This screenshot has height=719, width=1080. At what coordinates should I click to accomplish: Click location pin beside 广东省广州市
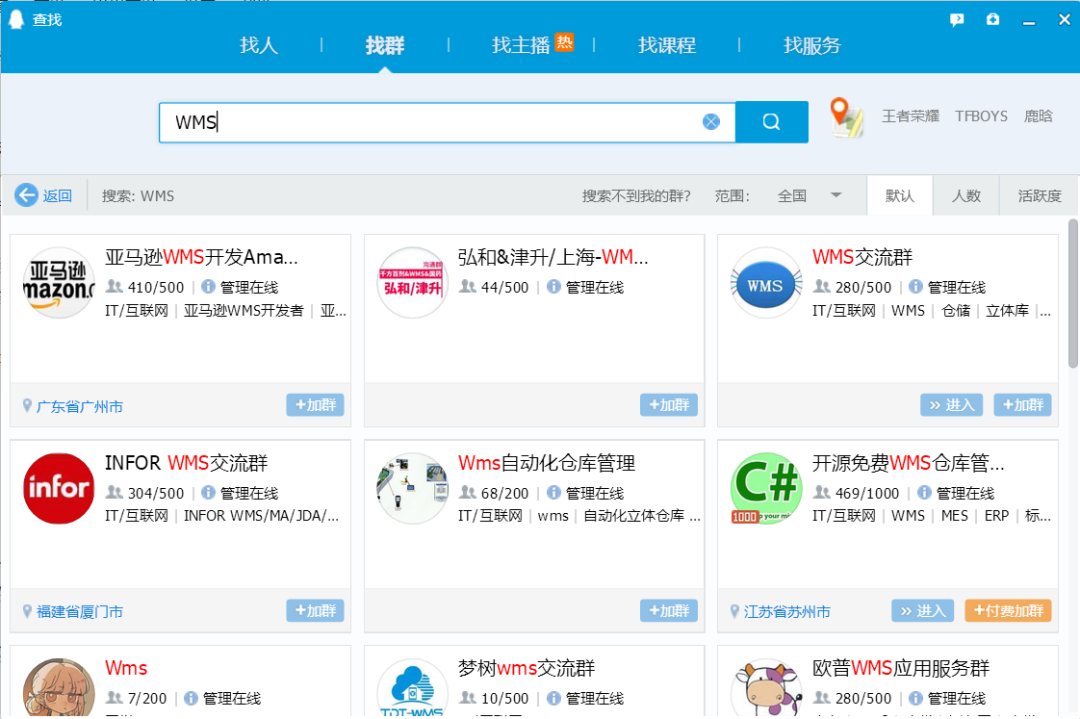[27, 406]
